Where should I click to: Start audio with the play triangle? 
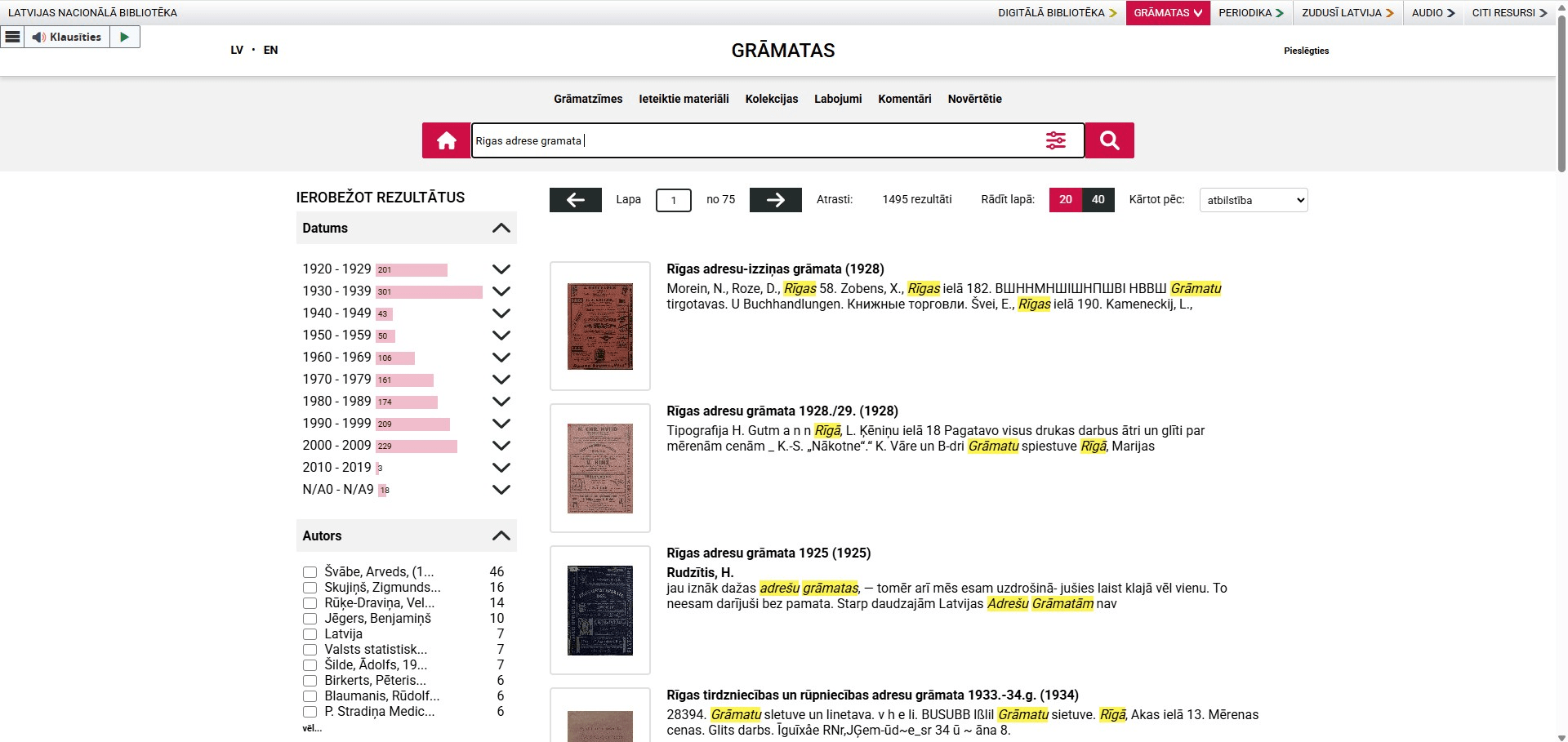[x=125, y=37]
